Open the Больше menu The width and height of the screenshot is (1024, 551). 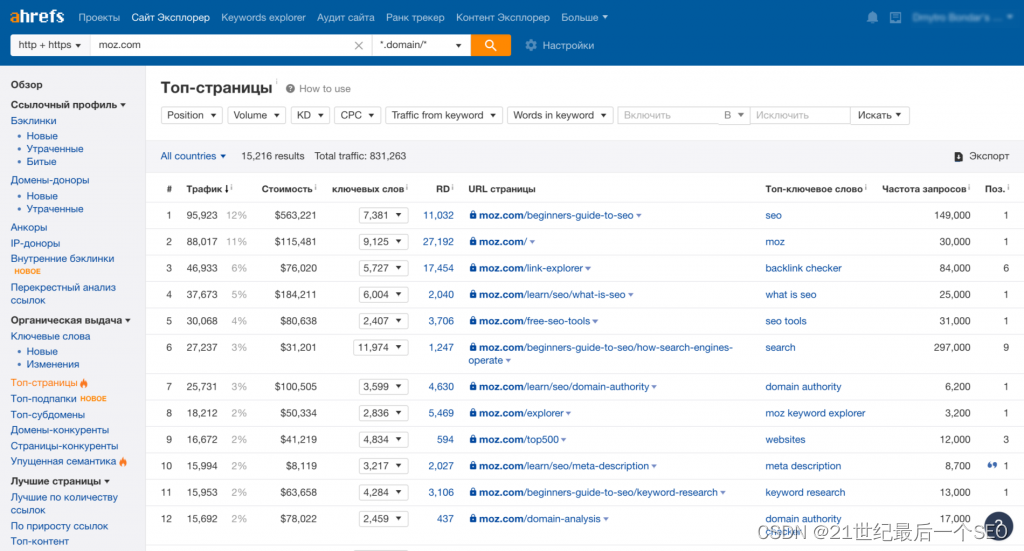click(x=584, y=18)
